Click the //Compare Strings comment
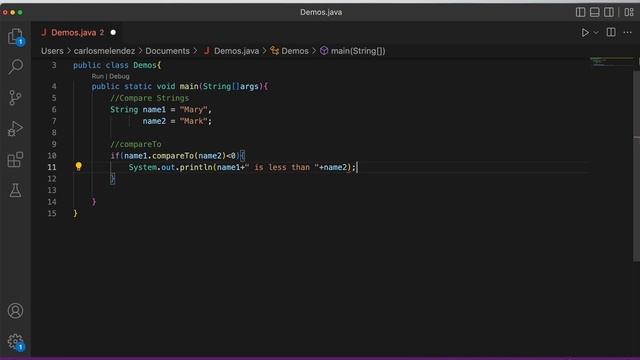The height and width of the screenshot is (360, 640). pos(149,98)
